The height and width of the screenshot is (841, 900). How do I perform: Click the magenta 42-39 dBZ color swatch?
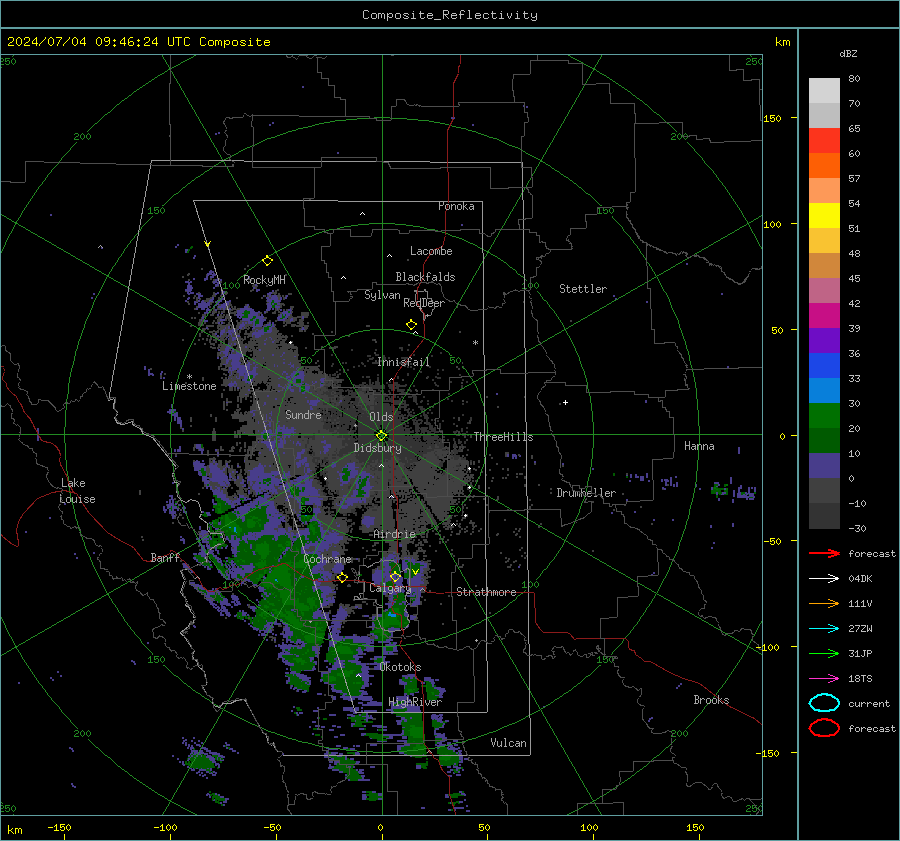824,315
